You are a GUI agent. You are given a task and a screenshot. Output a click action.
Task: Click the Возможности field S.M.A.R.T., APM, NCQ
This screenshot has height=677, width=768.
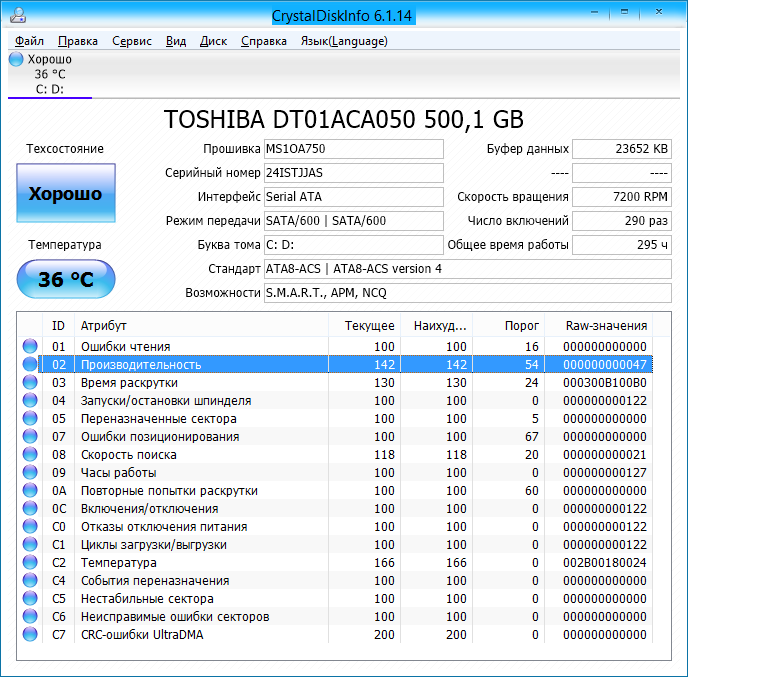pos(468,293)
